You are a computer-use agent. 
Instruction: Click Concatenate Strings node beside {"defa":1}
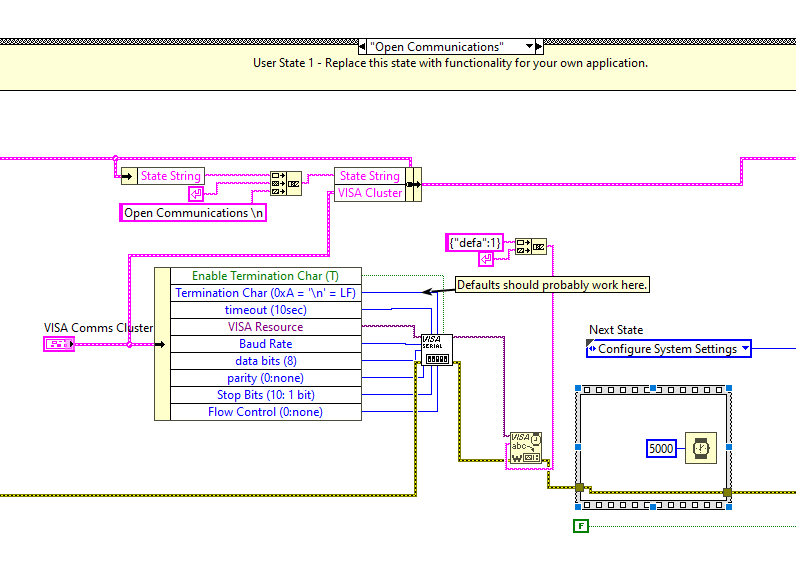pos(531,247)
